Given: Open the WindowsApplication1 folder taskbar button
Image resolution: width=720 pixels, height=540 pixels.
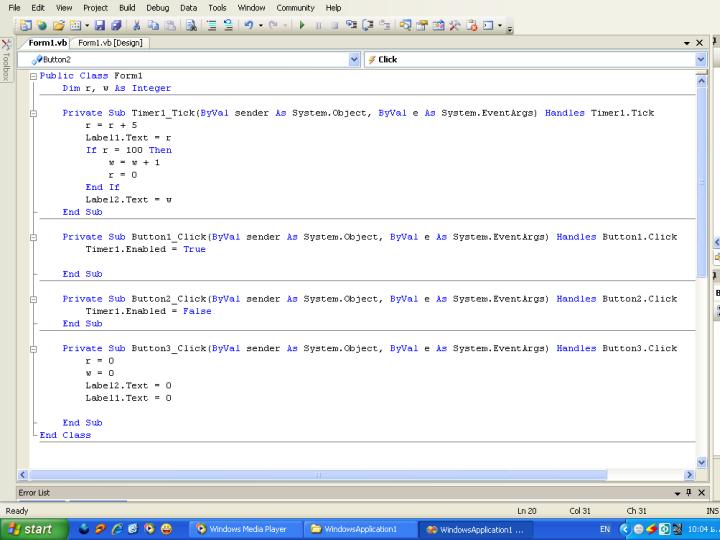Looking at the screenshot, I should [361, 529].
